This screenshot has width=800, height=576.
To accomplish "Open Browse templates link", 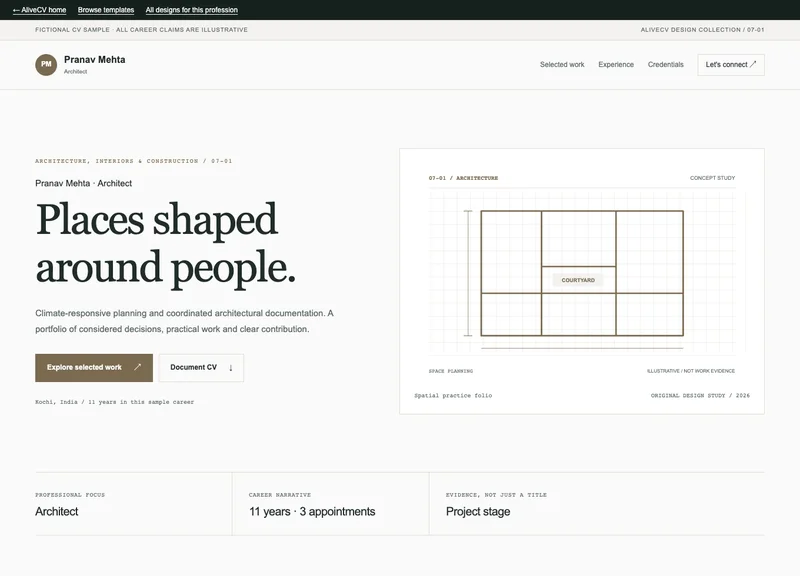I will coord(106,10).
